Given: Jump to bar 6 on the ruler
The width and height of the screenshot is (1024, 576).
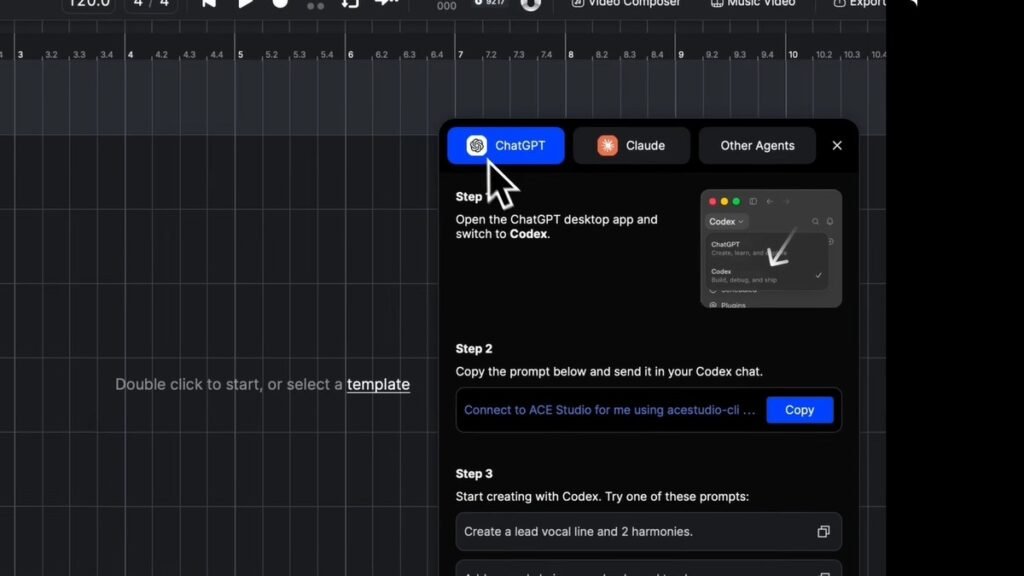Looking at the screenshot, I should pos(351,55).
